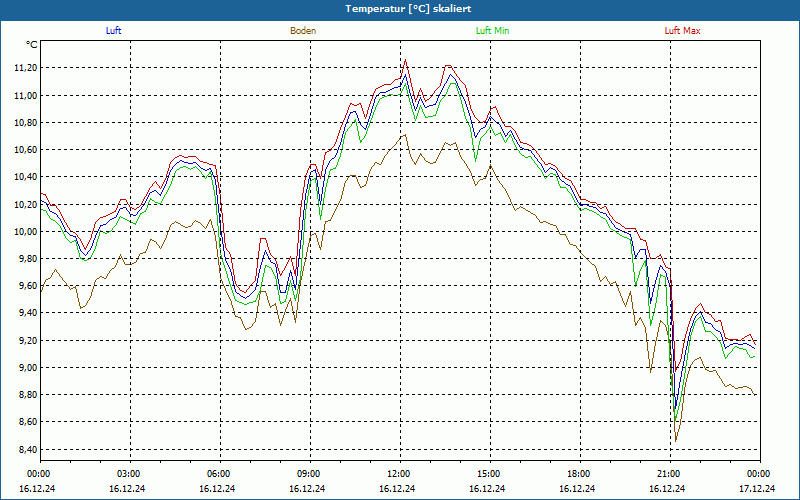Click the 12:00 time axis label
The width and height of the screenshot is (800, 500).
coord(400,474)
